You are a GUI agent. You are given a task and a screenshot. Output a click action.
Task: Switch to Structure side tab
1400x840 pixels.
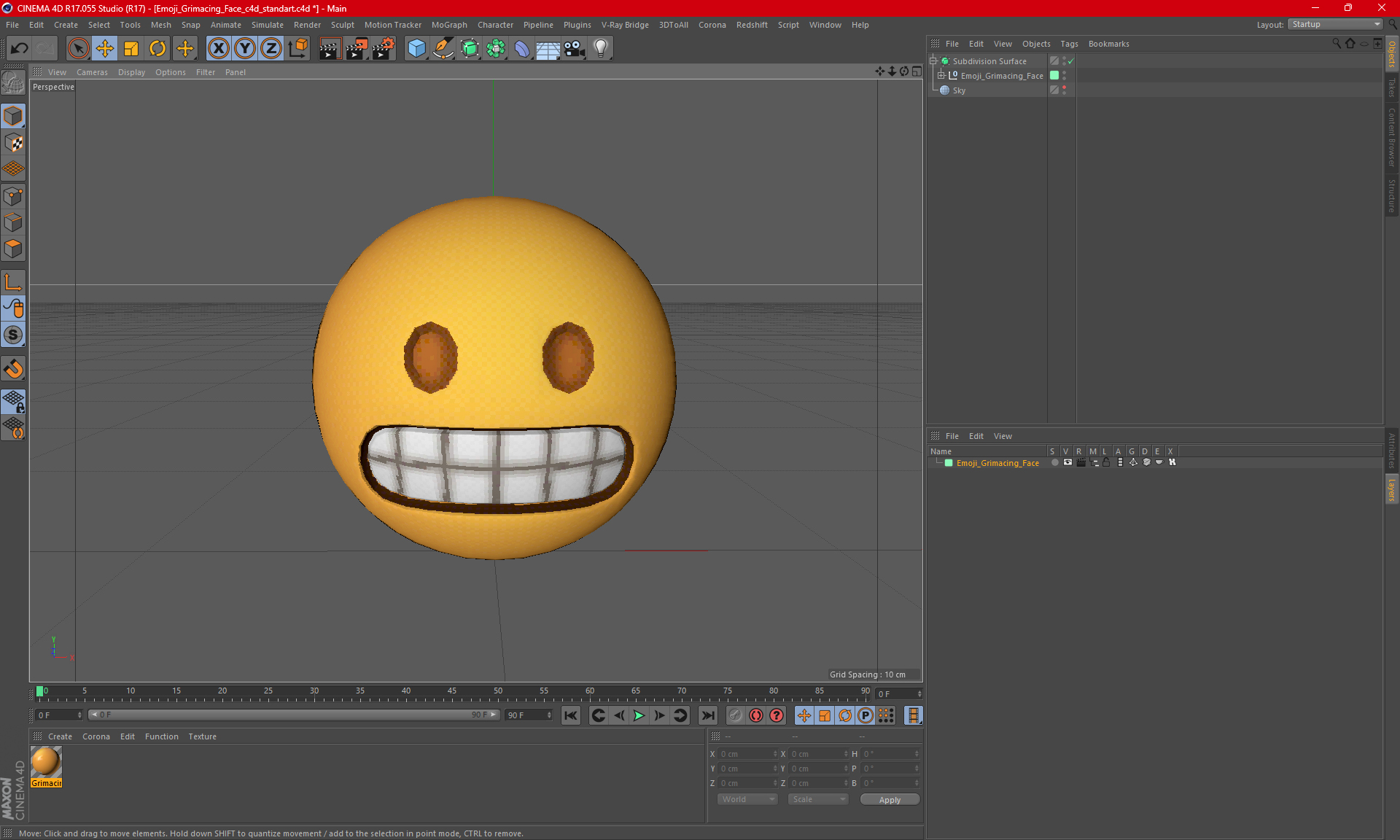pyautogui.click(x=1391, y=195)
